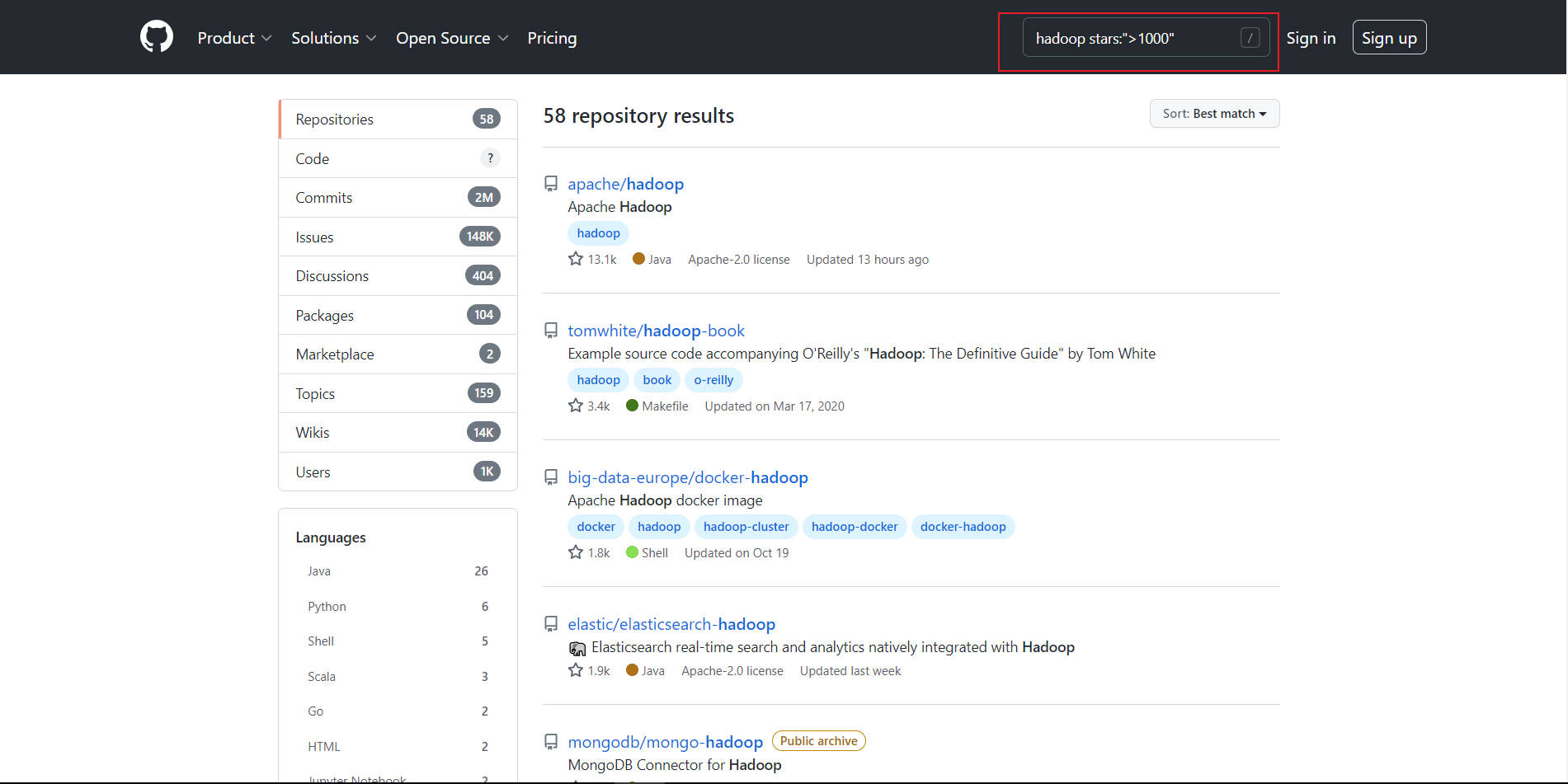Screen dimensions: 1568x784
Task: Click 3.4k stars count for hadoop-book
Action: tap(599, 406)
